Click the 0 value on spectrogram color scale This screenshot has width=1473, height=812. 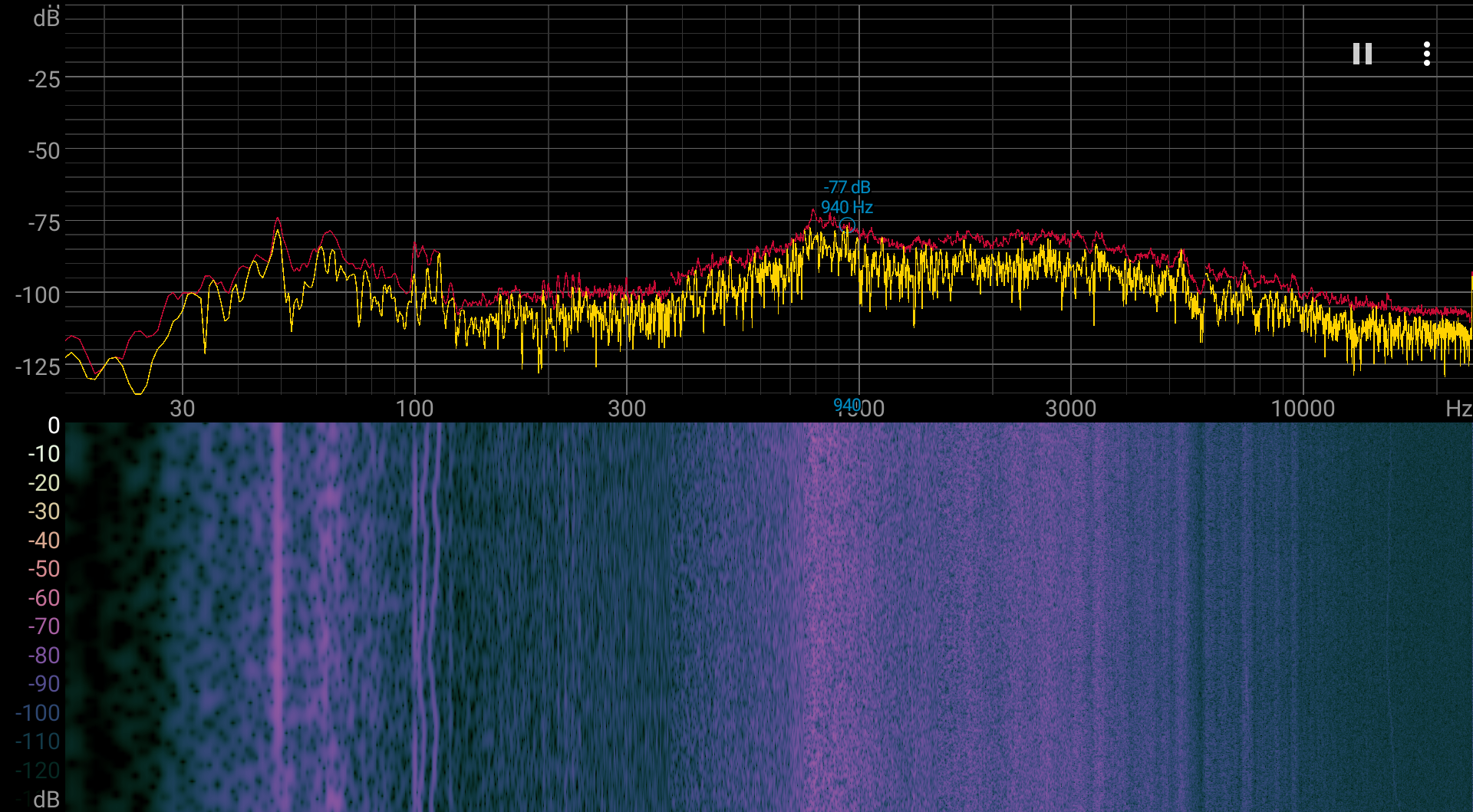click(x=54, y=426)
